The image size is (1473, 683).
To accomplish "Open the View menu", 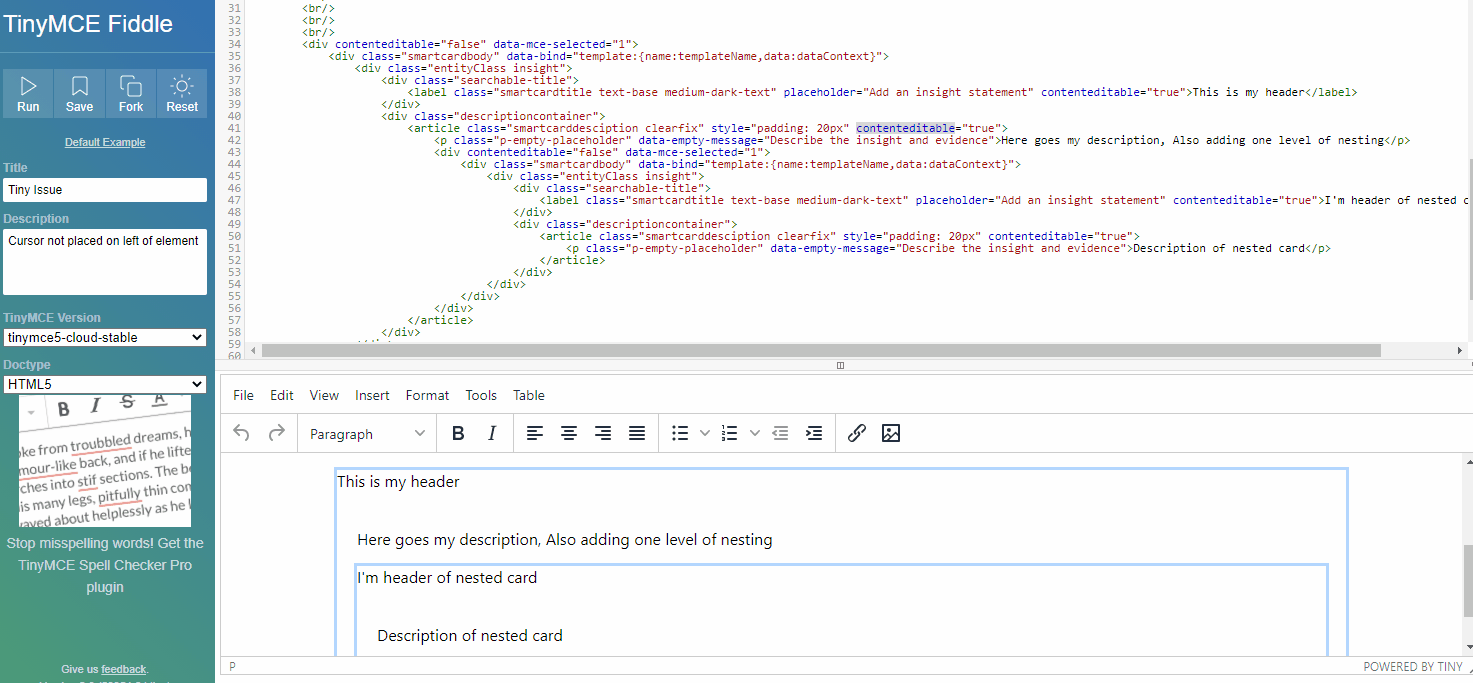I will (324, 395).
